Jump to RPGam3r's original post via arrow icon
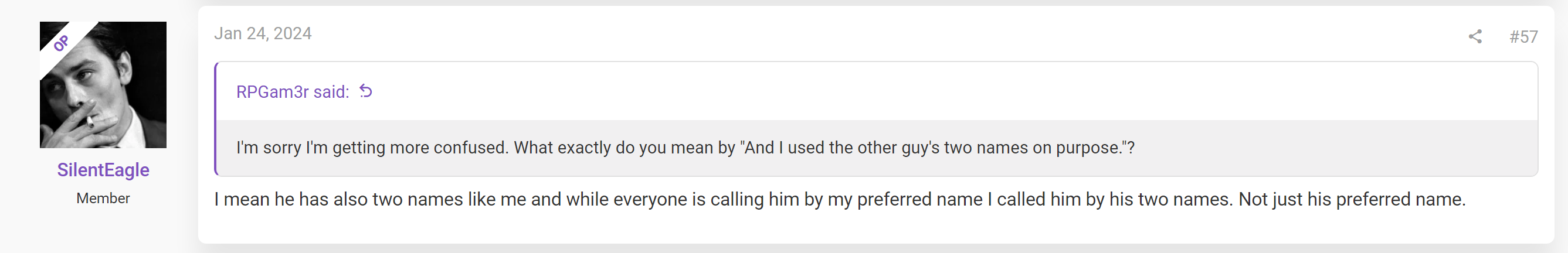1568x253 pixels. coord(365,91)
